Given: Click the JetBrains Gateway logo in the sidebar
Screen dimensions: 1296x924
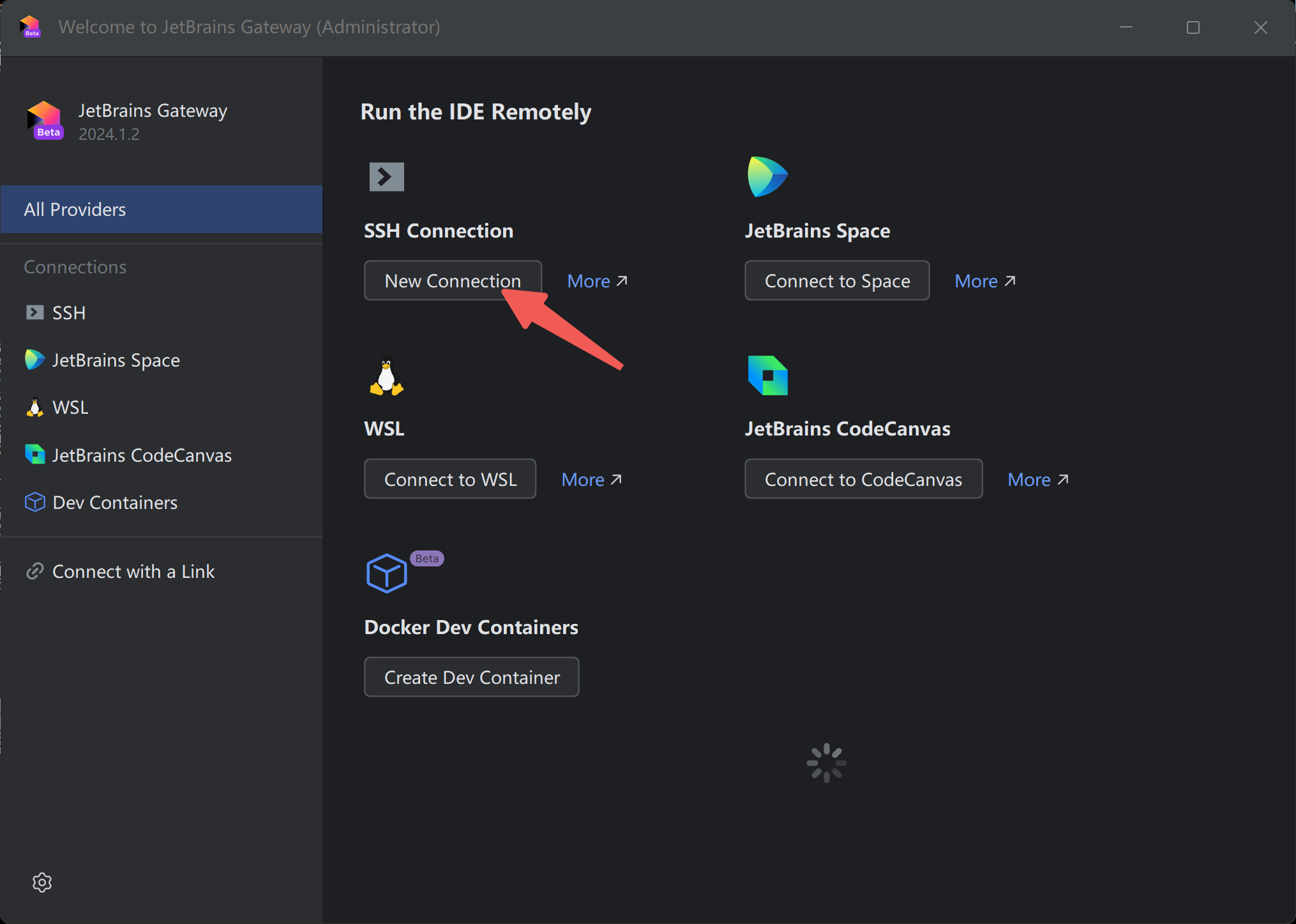Looking at the screenshot, I should pyautogui.click(x=45, y=120).
